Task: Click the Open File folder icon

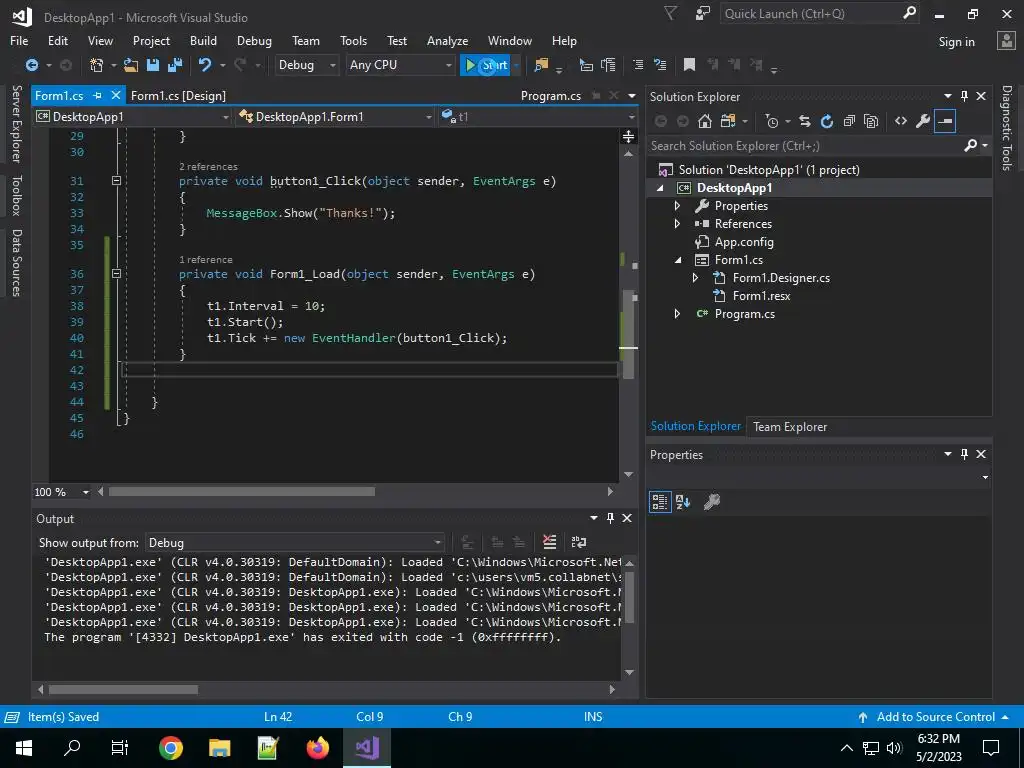Action: point(131,65)
